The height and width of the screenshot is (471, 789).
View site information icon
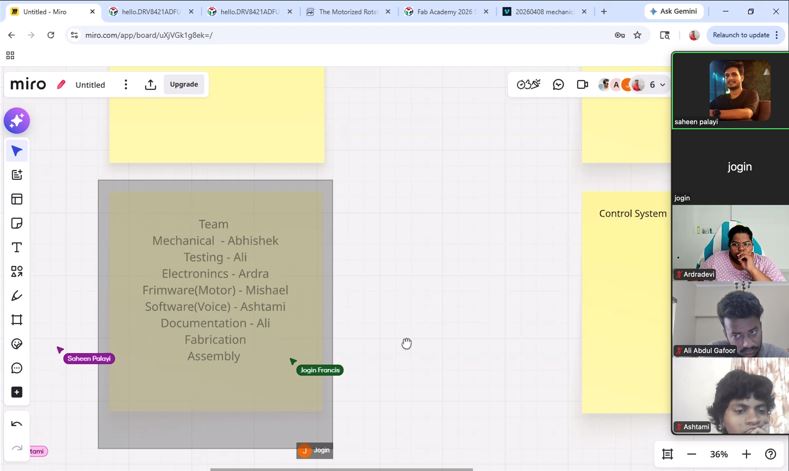pos(74,35)
